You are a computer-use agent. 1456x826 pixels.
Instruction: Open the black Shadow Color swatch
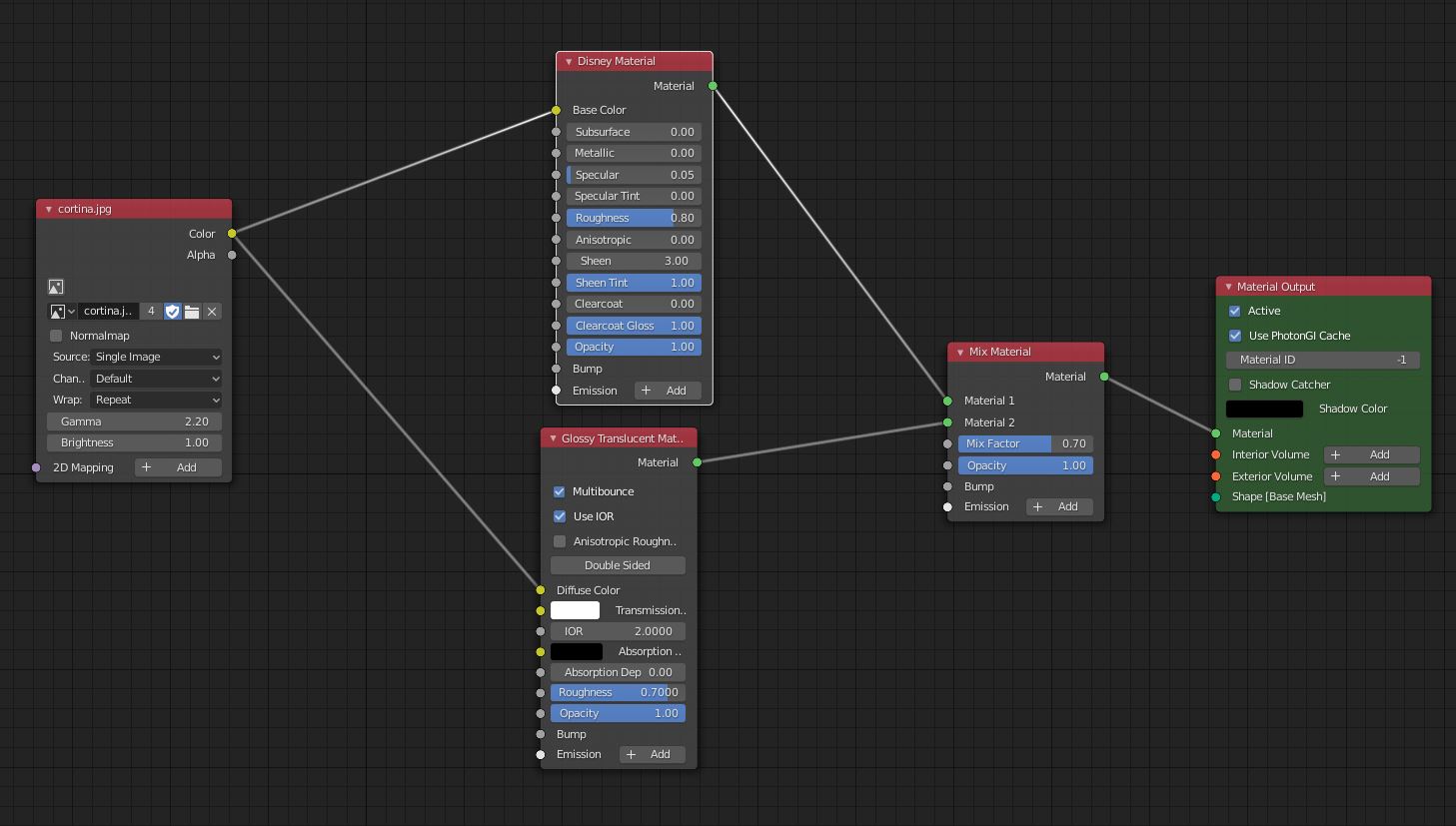[1264, 409]
